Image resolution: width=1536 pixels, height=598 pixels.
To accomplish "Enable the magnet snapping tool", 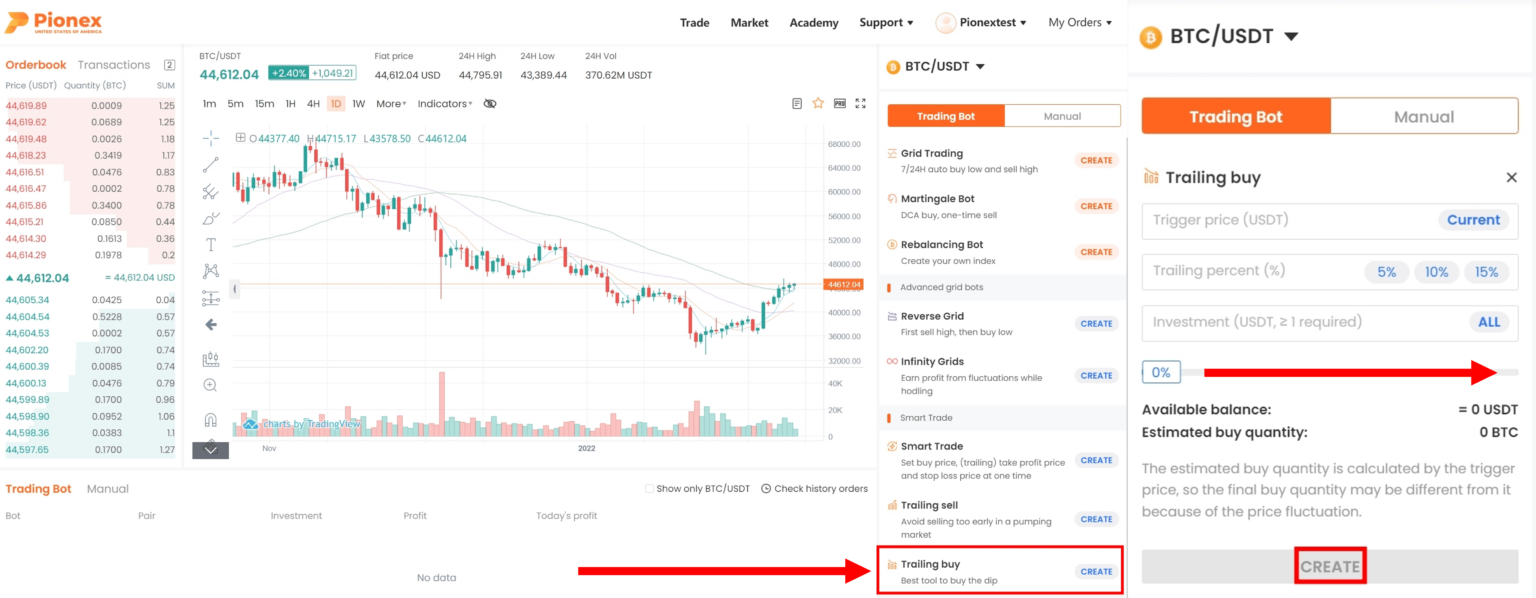I will tap(210, 420).
